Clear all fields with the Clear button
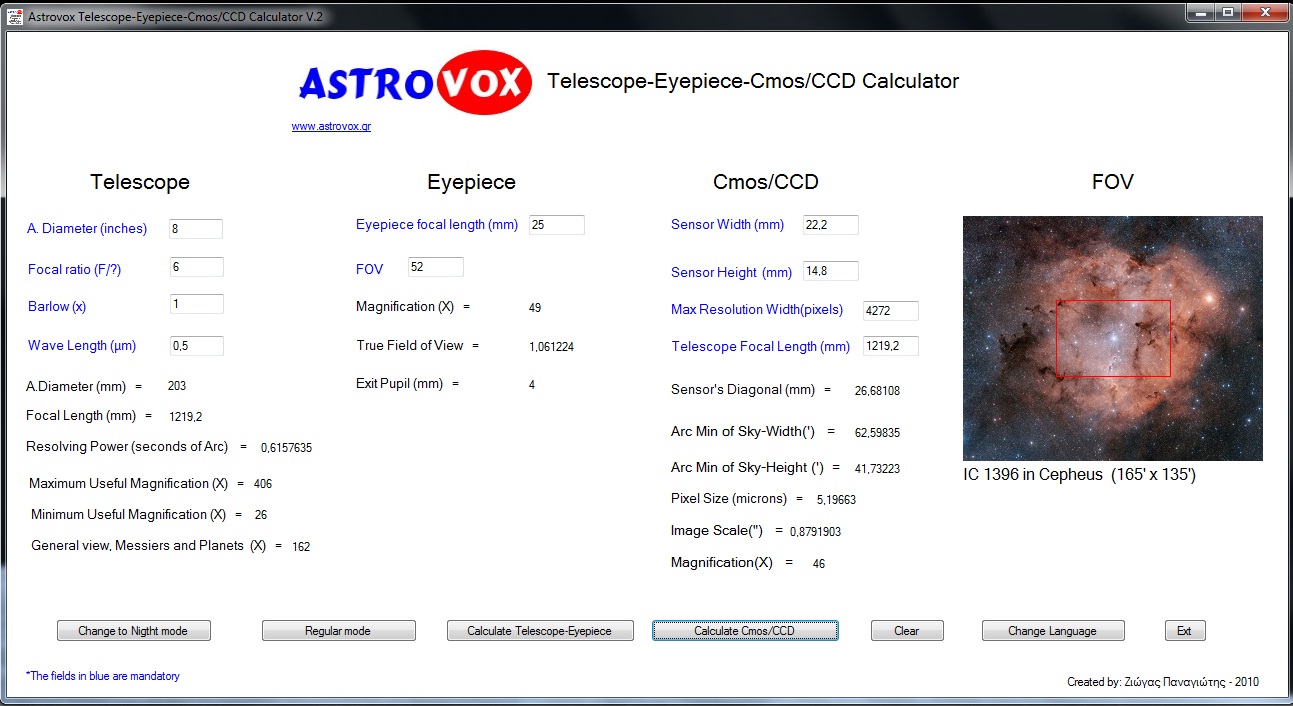1293x706 pixels. pos(907,631)
